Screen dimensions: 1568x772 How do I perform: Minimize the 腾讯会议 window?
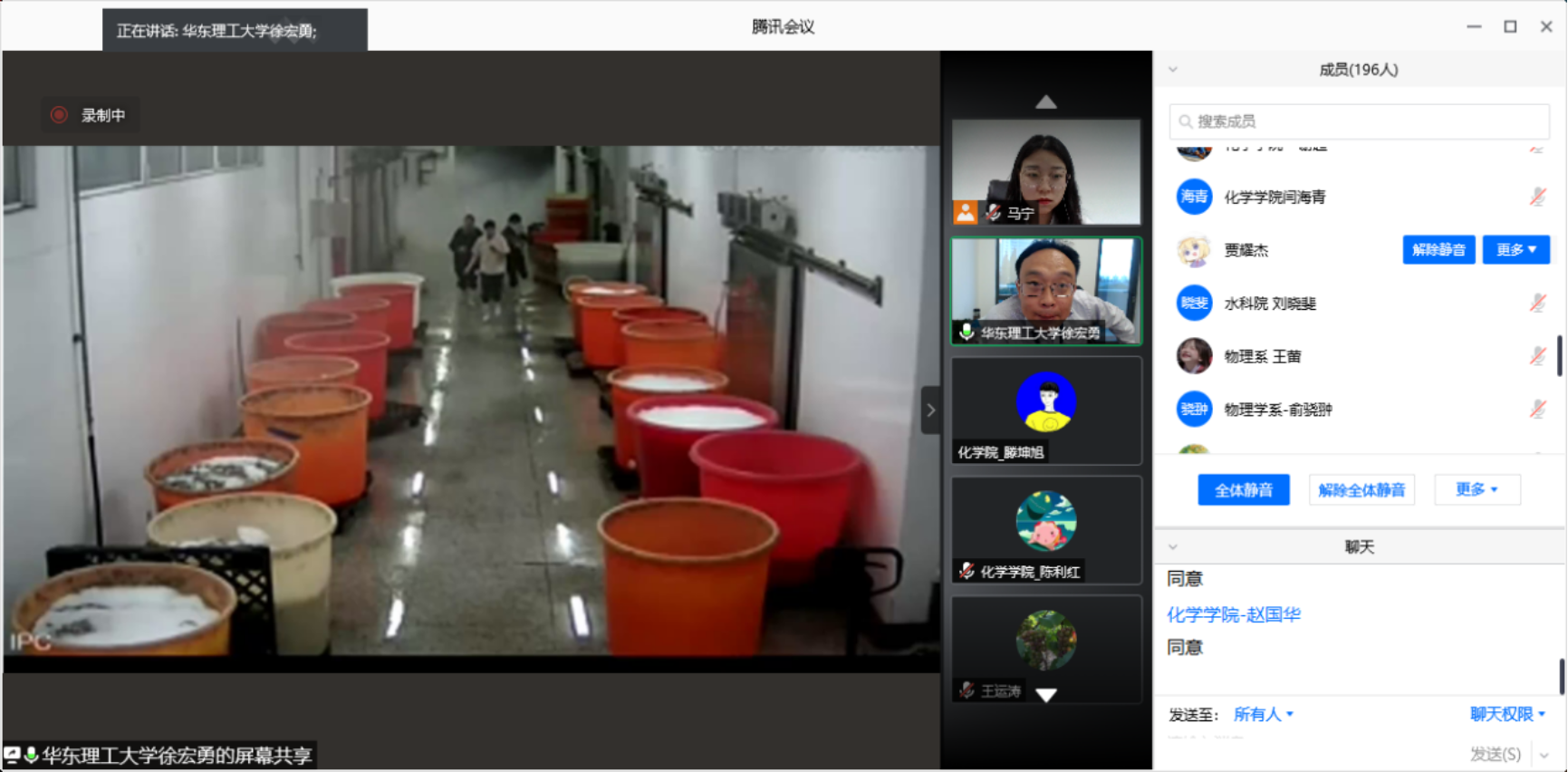pos(1474,27)
